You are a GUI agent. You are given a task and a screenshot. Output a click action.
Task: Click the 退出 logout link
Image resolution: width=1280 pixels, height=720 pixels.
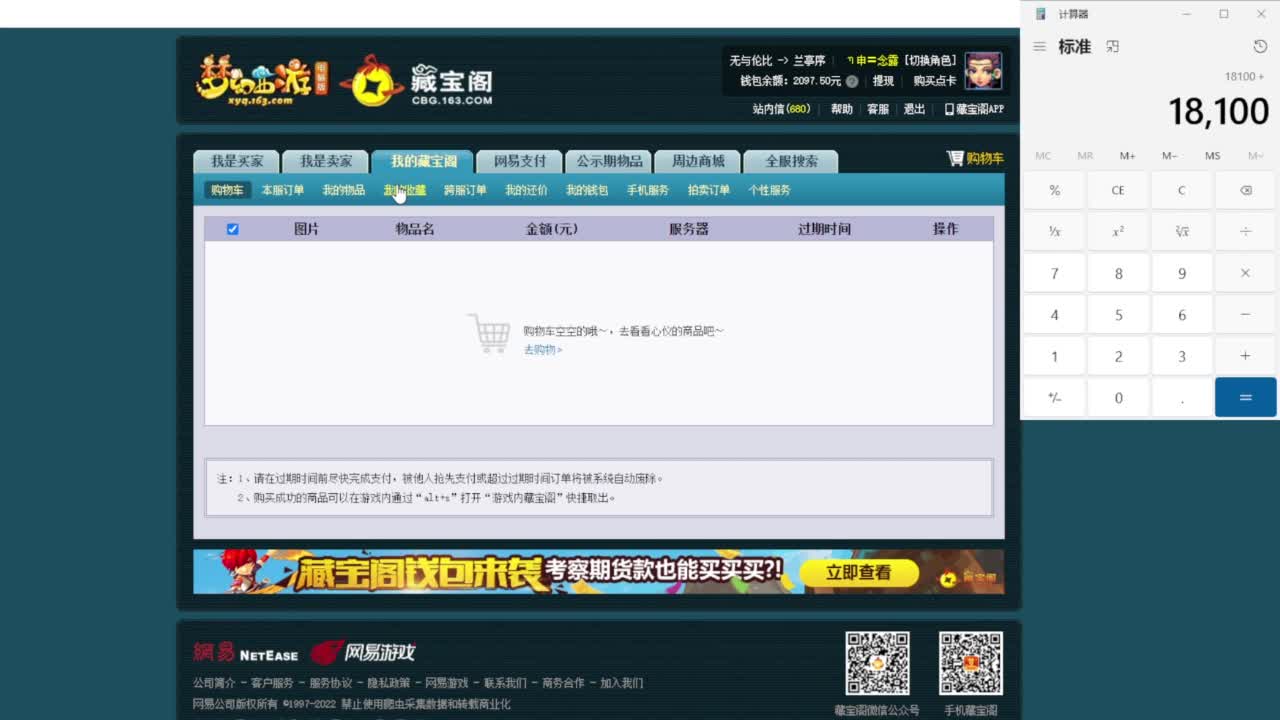point(915,109)
